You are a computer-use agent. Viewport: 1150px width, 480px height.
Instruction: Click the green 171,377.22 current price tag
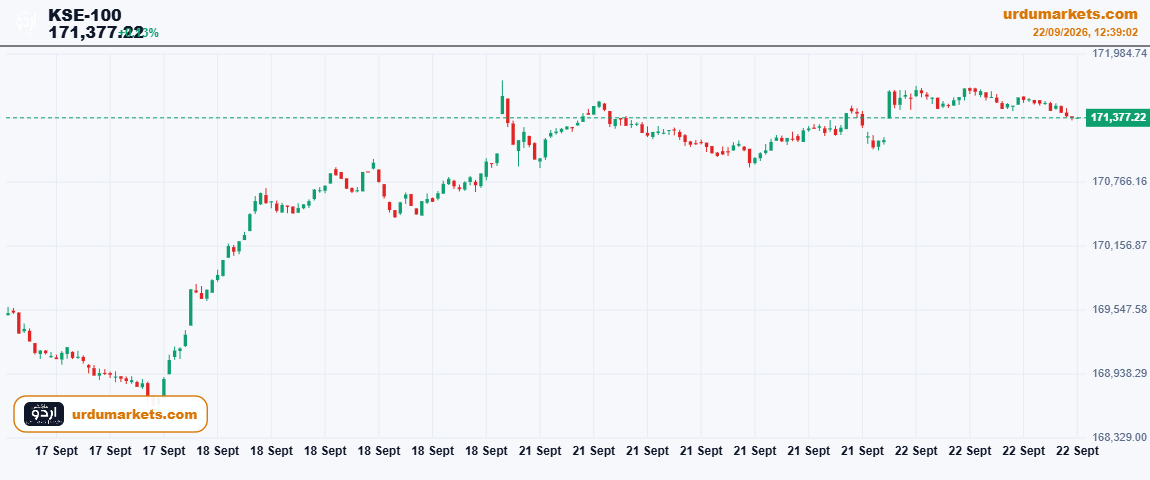[1118, 117]
